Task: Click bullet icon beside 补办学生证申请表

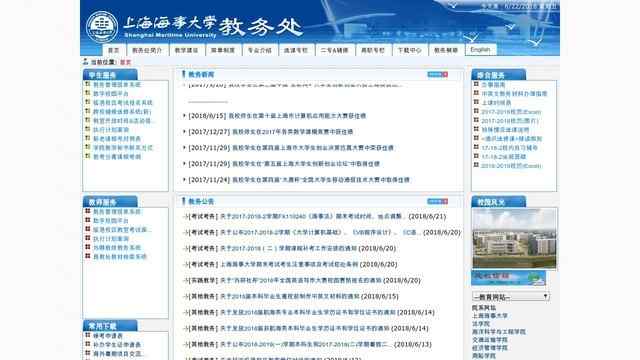Action: [x=87, y=344]
